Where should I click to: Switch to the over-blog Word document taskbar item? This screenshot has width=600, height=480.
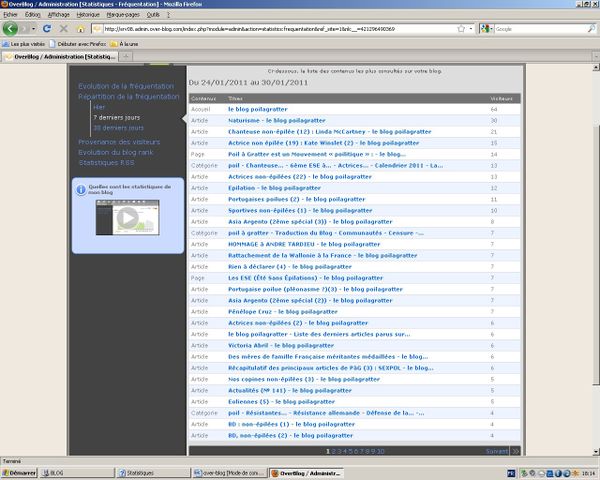[x=229, y=473]
